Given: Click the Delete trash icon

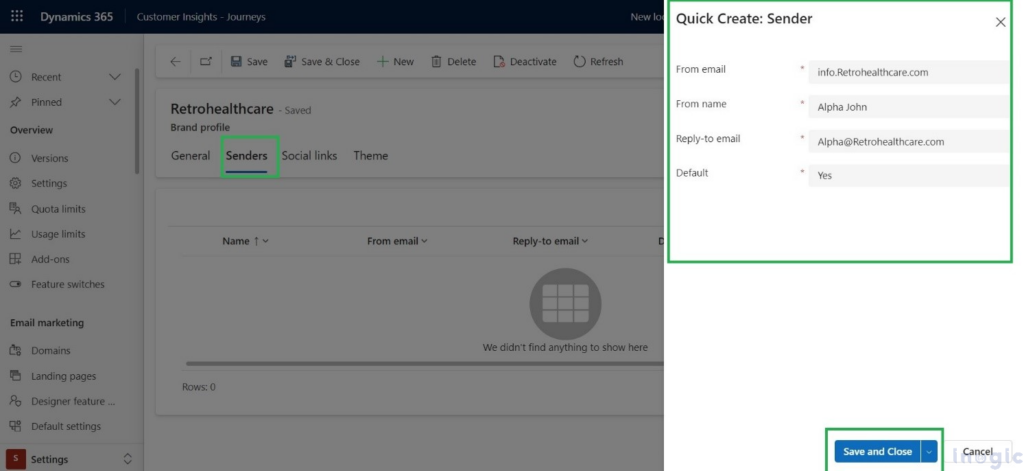Looking at the screenshot, I should (x=453, y=62).
